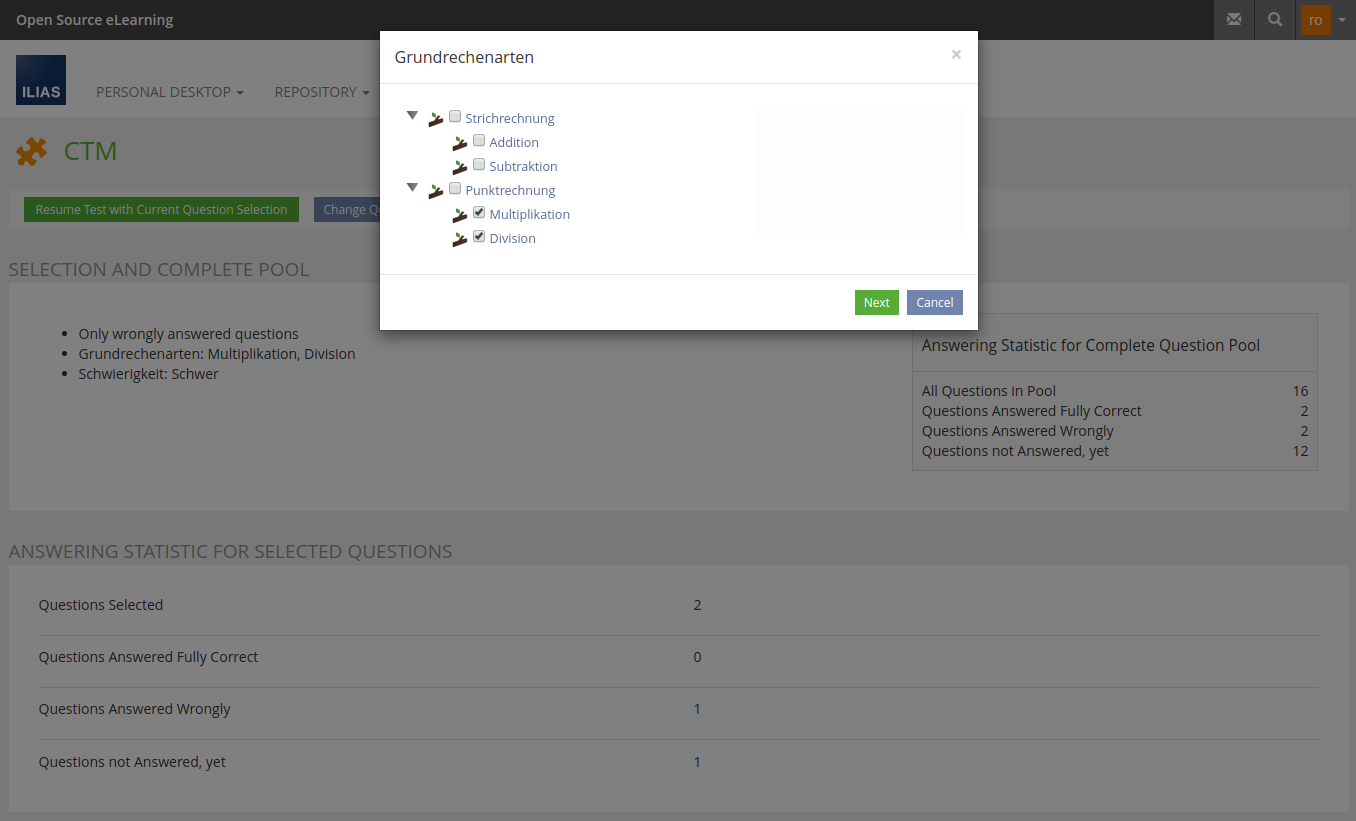This screenshot has width=1356, height=821.
Task: Click pool row 'Questions not Answered, yet'
Action: (x=1115, y=451)
